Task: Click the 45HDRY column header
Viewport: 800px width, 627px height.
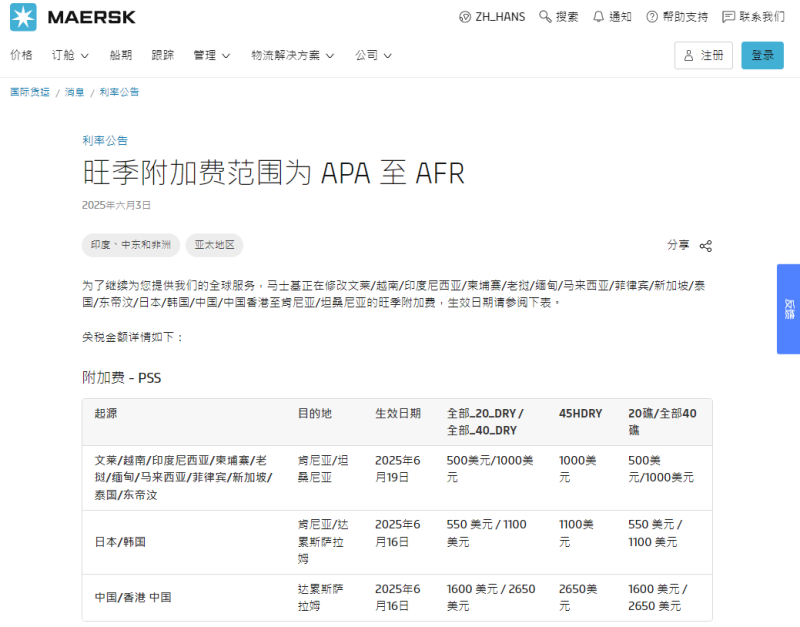Action: click(x=581, y=413)
